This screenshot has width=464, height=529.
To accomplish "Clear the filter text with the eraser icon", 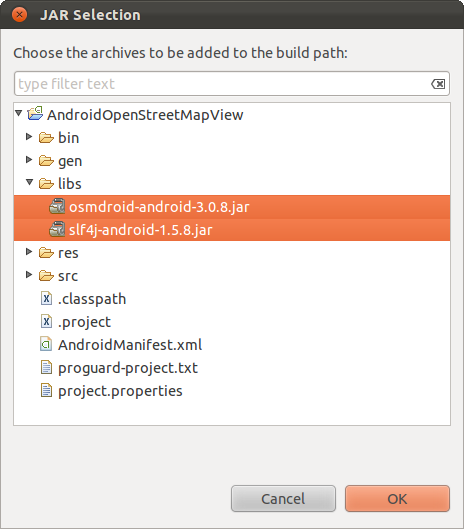I will click(x=438, y=84).
